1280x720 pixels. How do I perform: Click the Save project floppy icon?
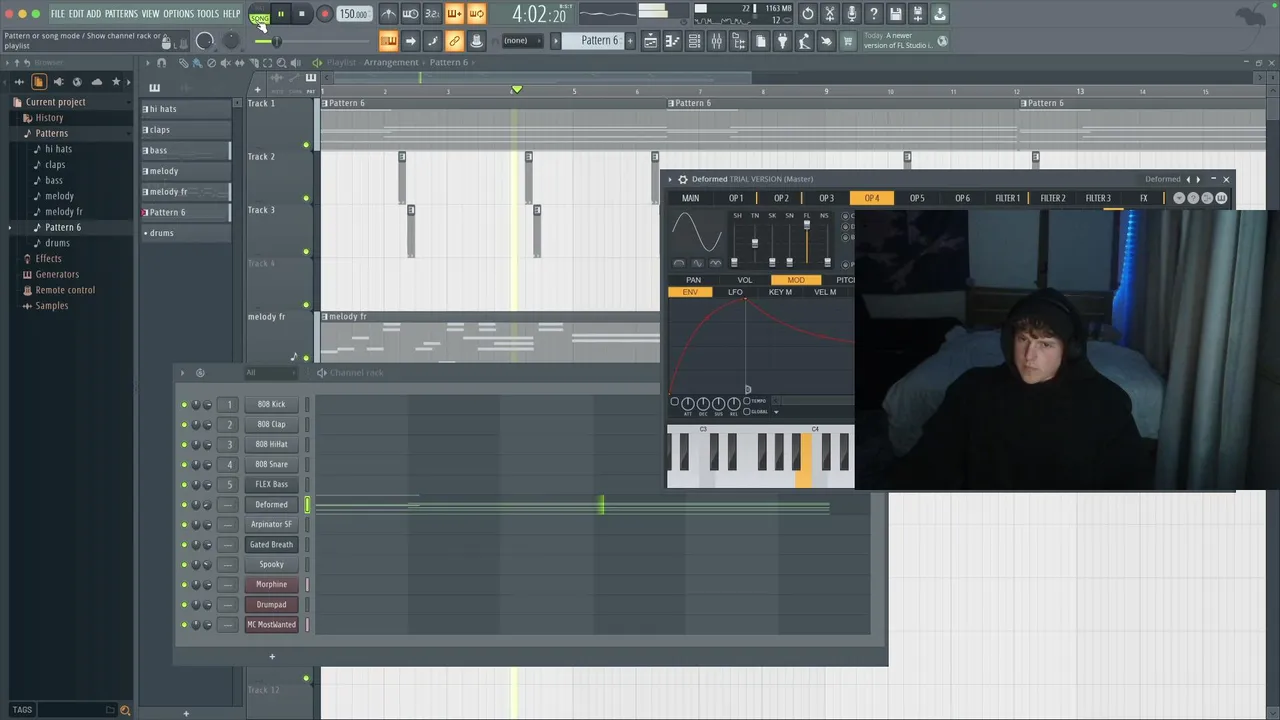(x=896, y=14)
